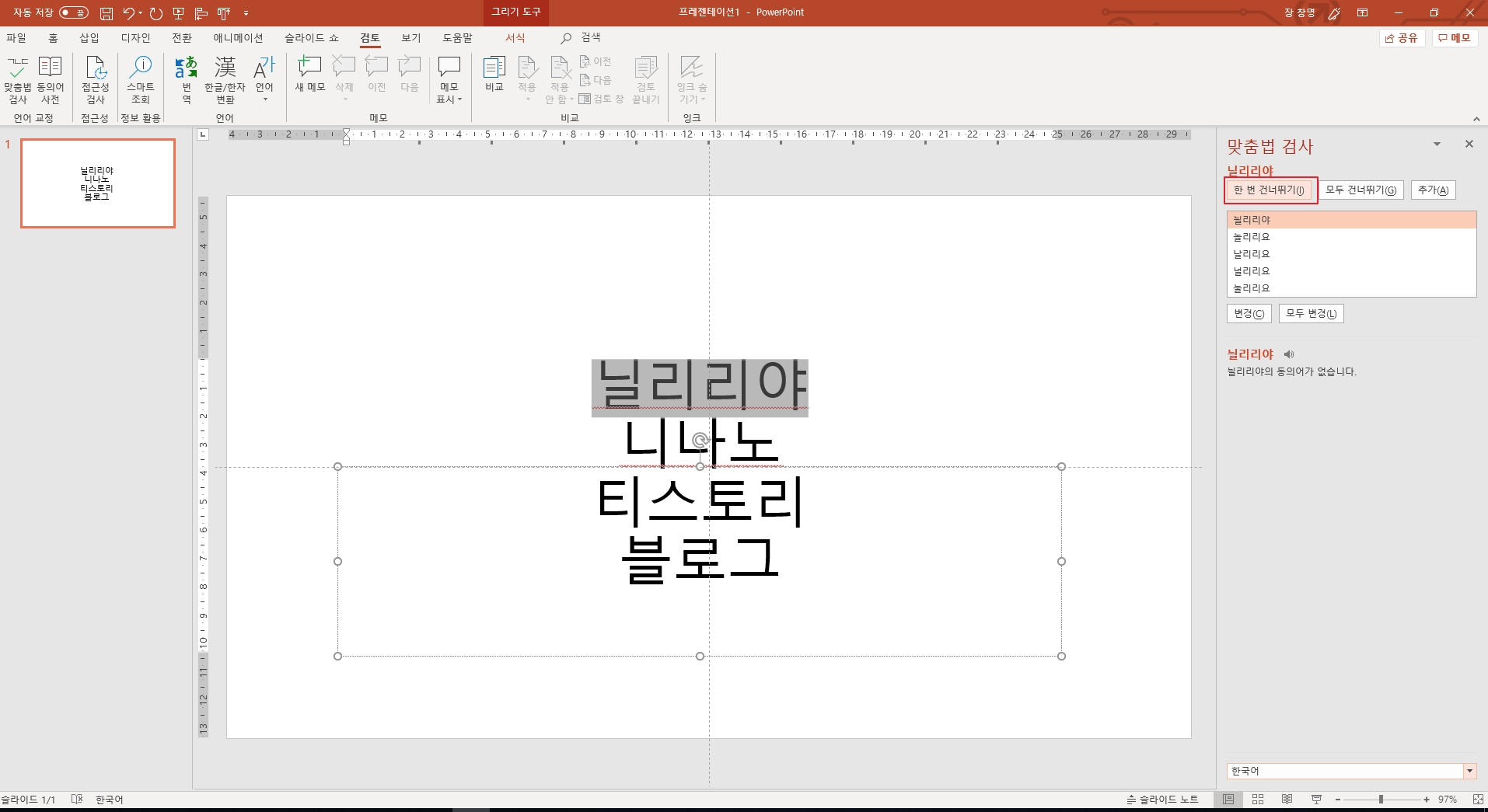The width and height of the screenshot is (1488, 812).
Task: Open the 메모 표시 show comments dropdown
Action: 449,80
